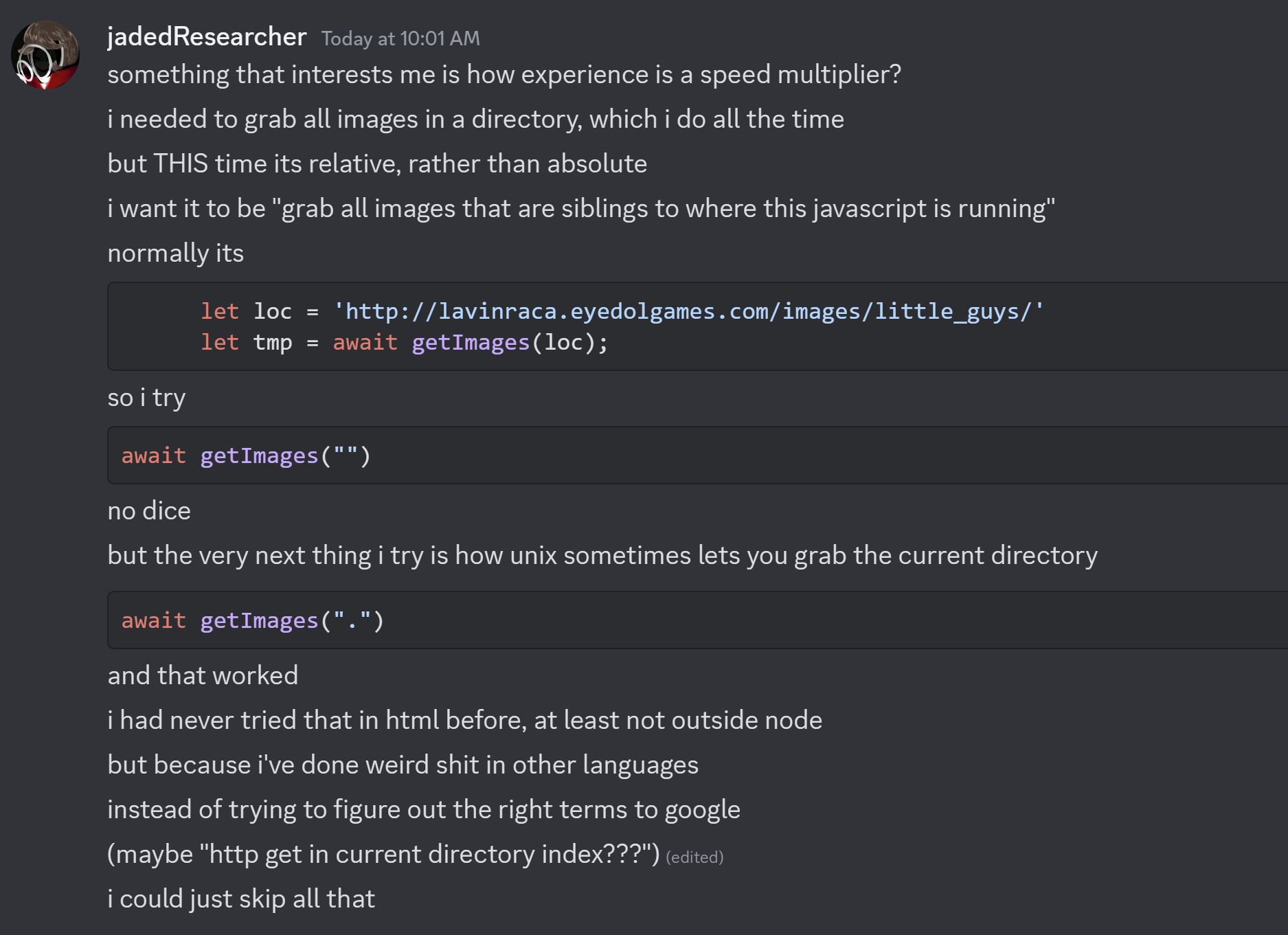Viewport: 1288px width, 935px height.
Task: Open the jadedResearcher username profile
Action: click(207, 37)
